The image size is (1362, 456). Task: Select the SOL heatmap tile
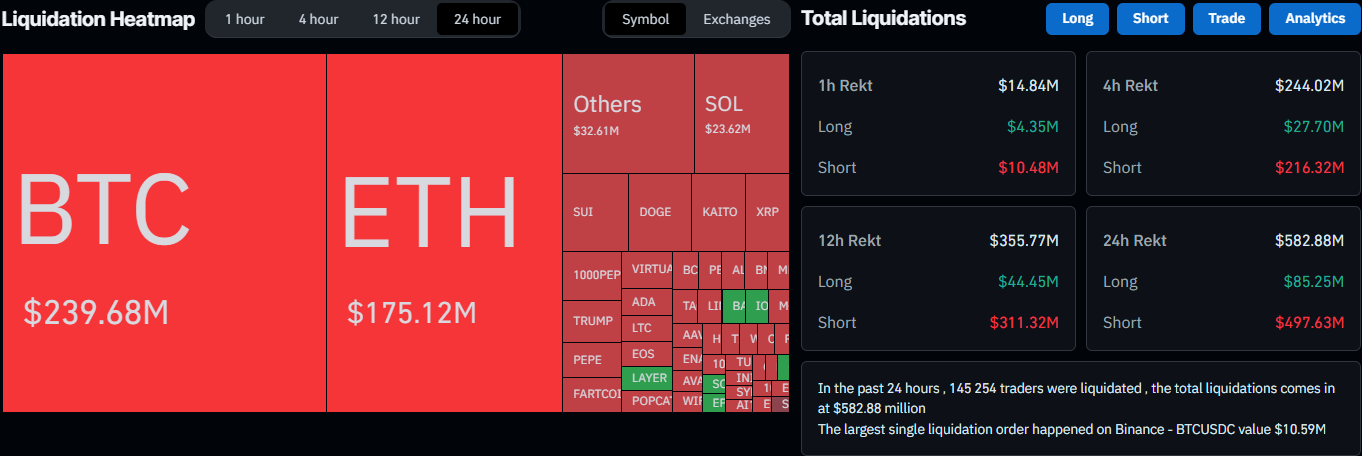pos(741,113)
